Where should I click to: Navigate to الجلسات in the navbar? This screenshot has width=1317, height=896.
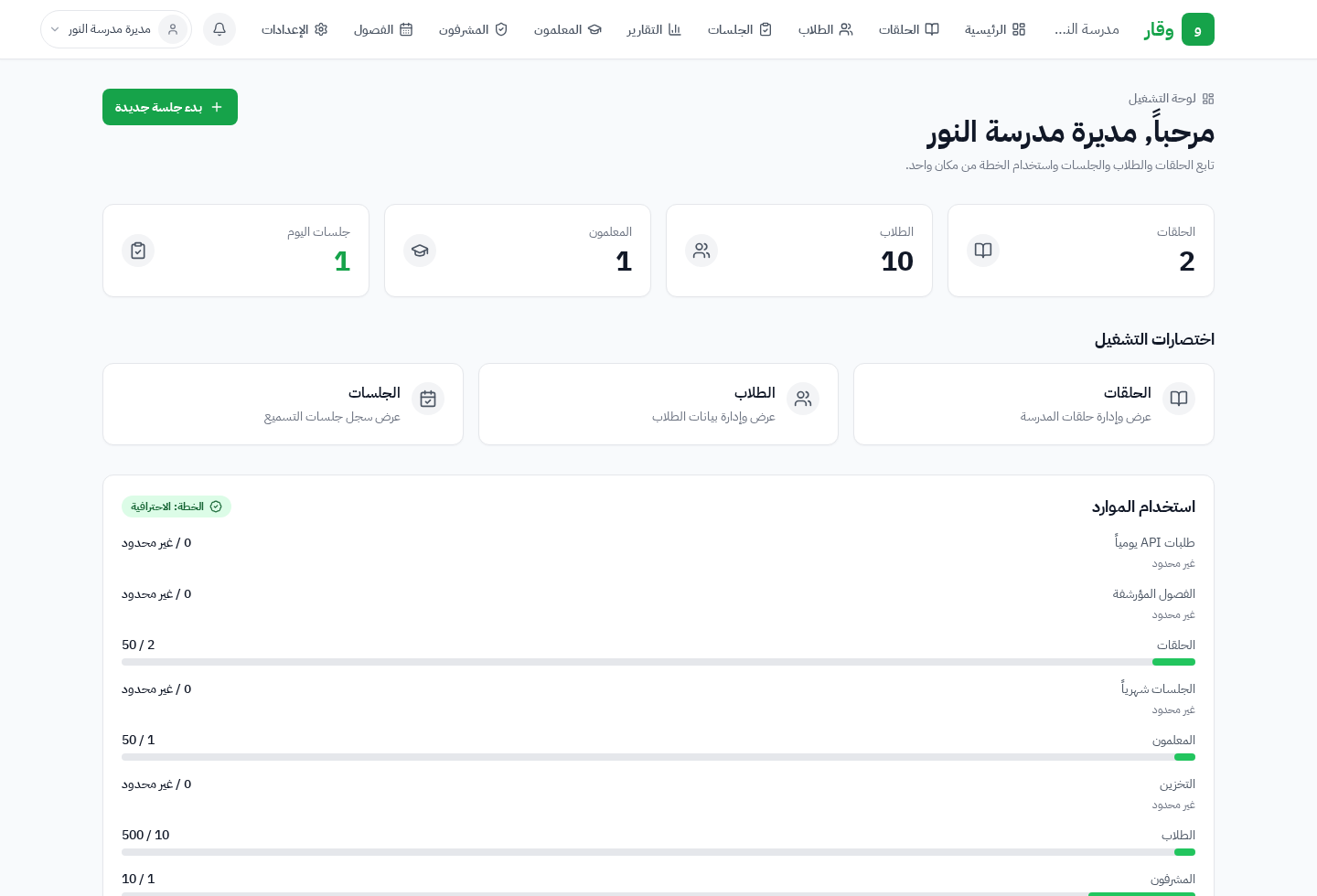(x=740, y=29)
